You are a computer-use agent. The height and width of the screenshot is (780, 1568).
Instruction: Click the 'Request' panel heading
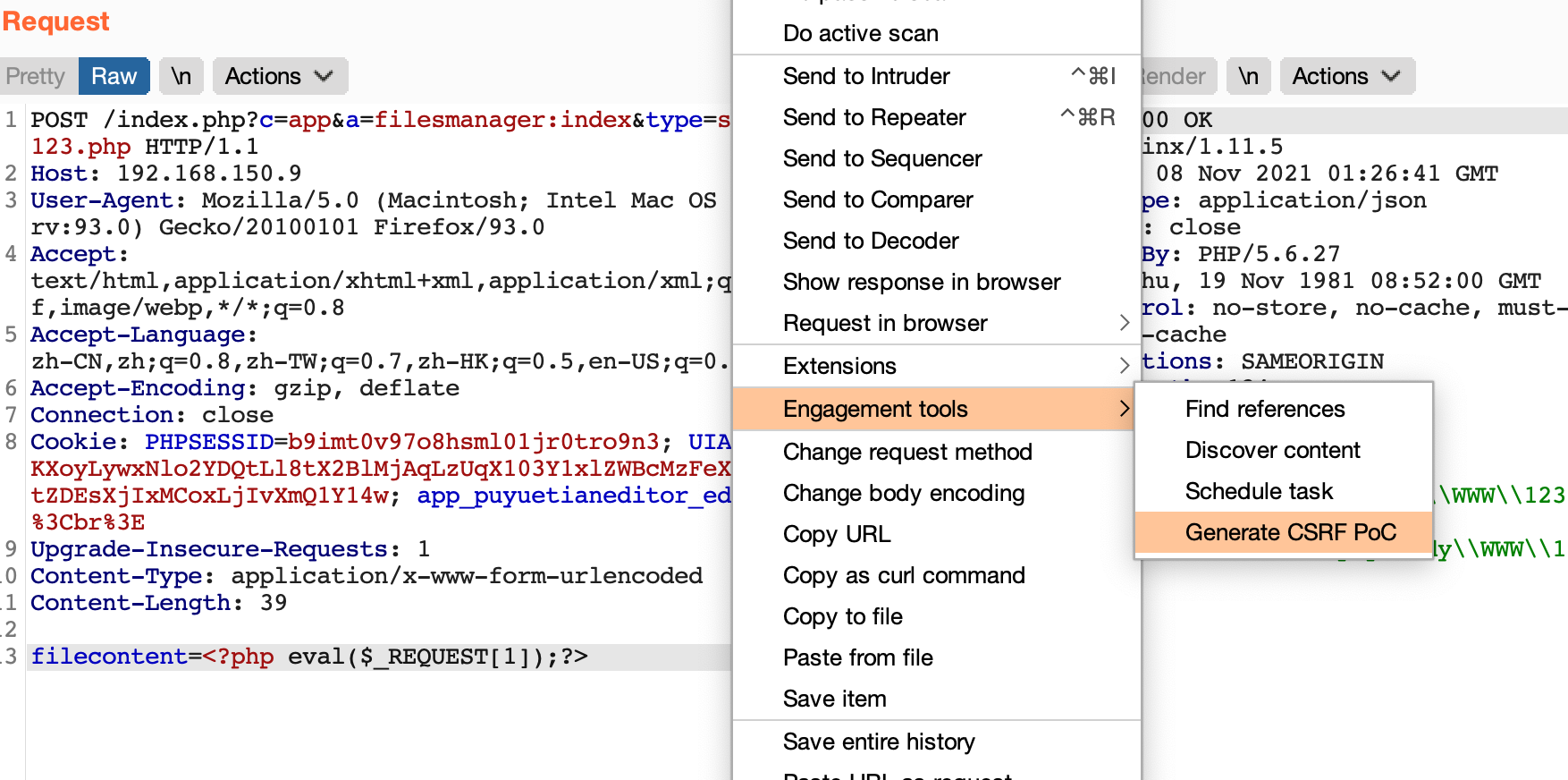pyautogui.click(x=55, y=21)
